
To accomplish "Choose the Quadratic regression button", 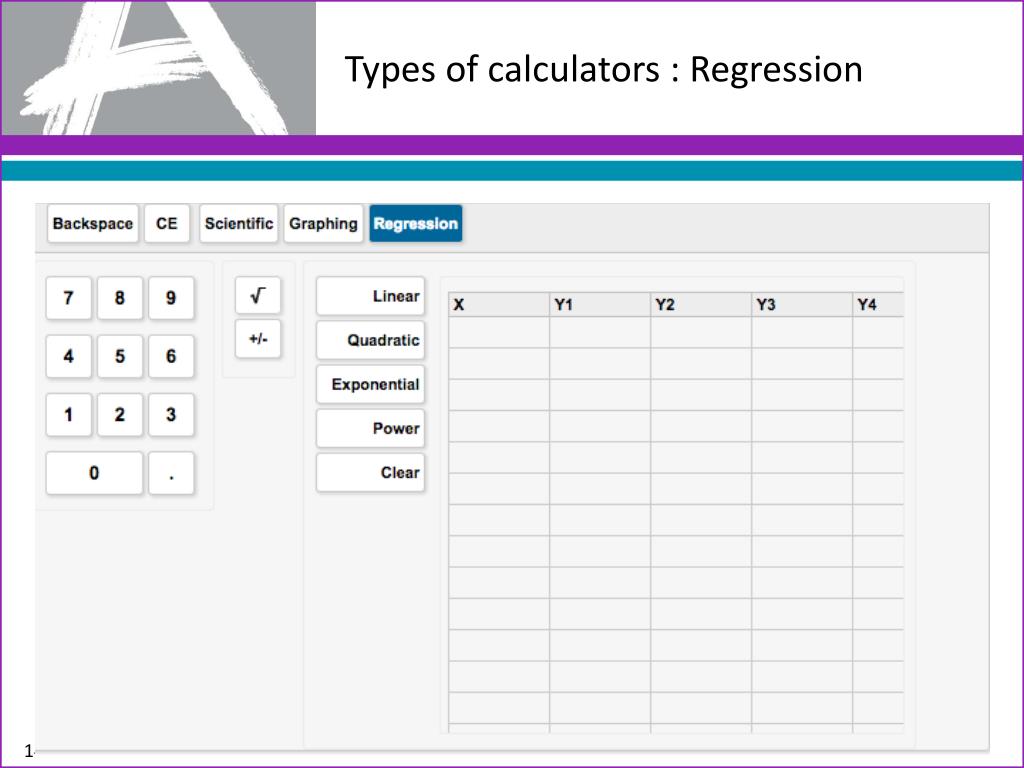I will coord(371,340).
